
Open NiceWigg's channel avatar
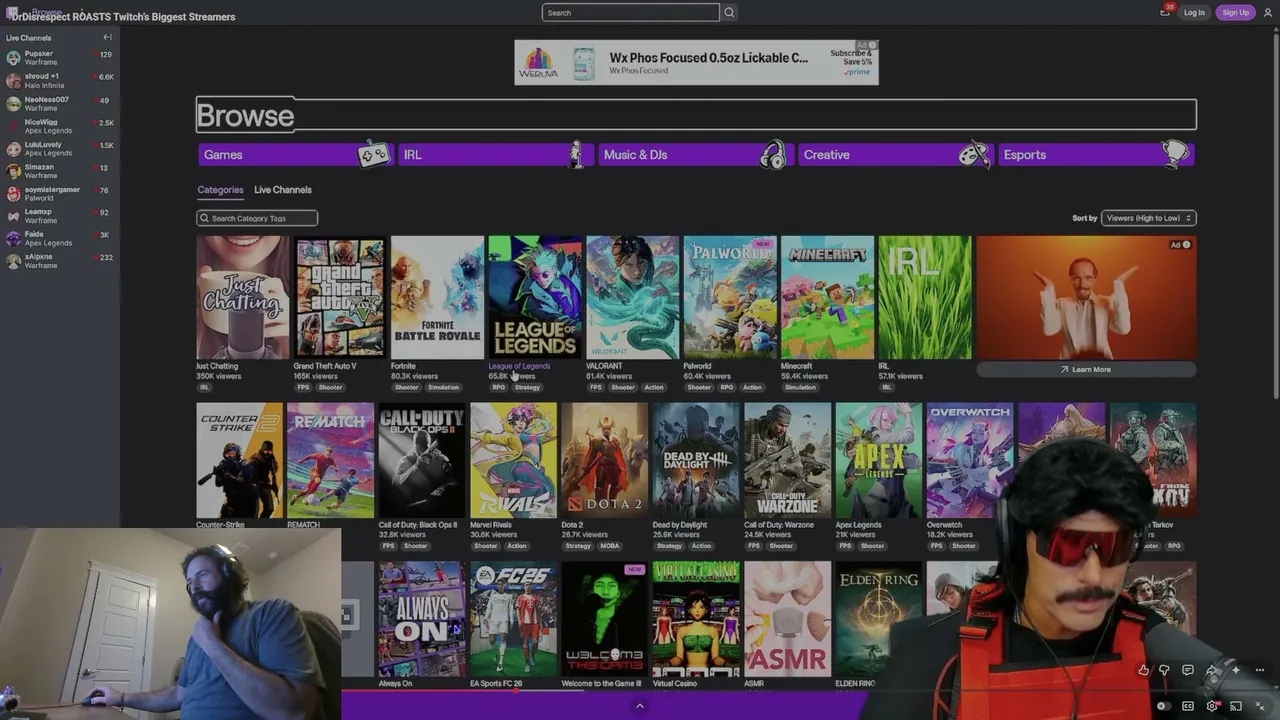[x=13, y=126]
